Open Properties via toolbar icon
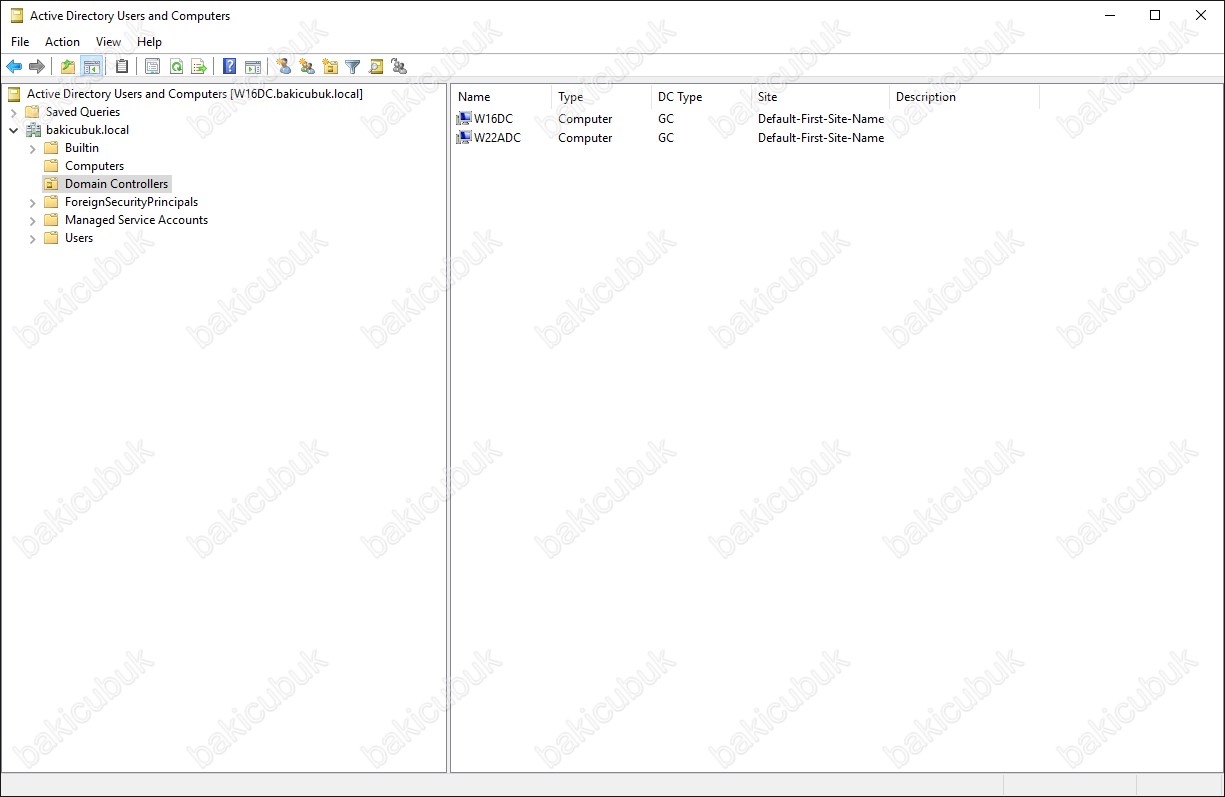The height and width of the screenshot is (797, 1225). point(153,67)
